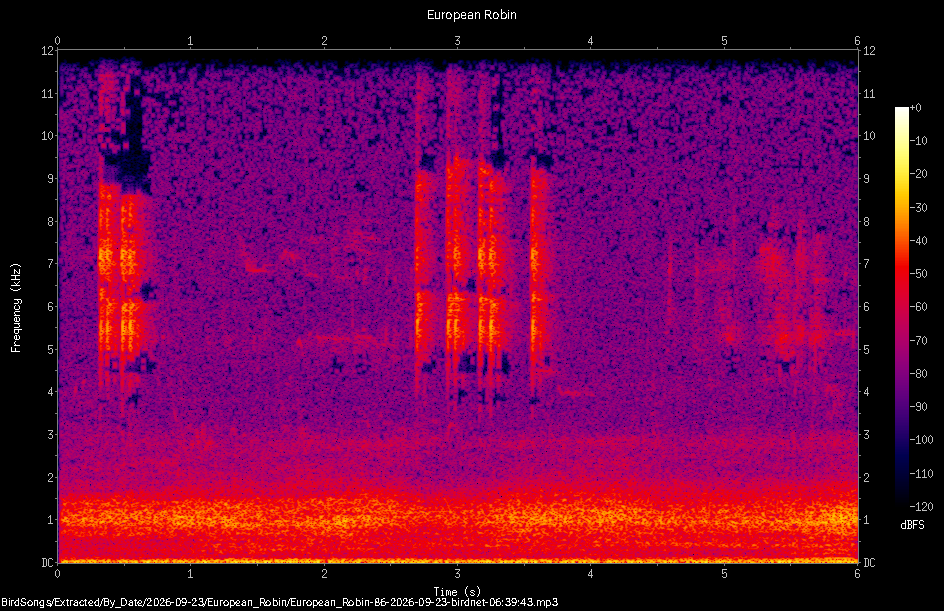Click the "1" tick on the left frequency axis

tap(50, 520)
